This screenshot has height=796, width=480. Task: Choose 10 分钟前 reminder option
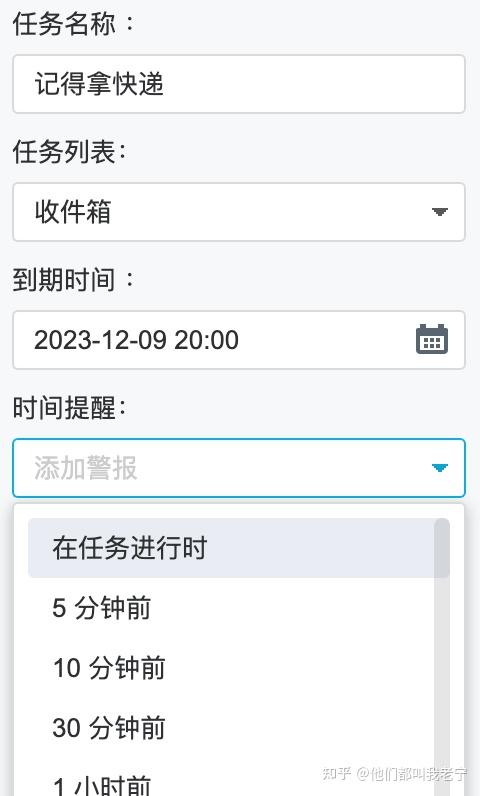231,668
